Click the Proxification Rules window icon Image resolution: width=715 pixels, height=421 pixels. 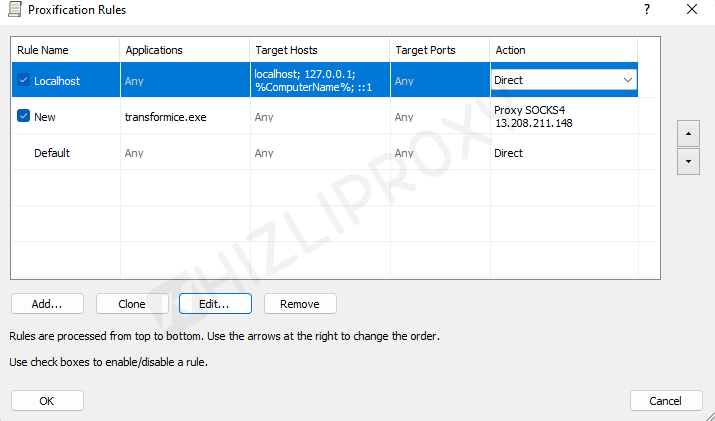pyautogui.click(x=15, y=10)
